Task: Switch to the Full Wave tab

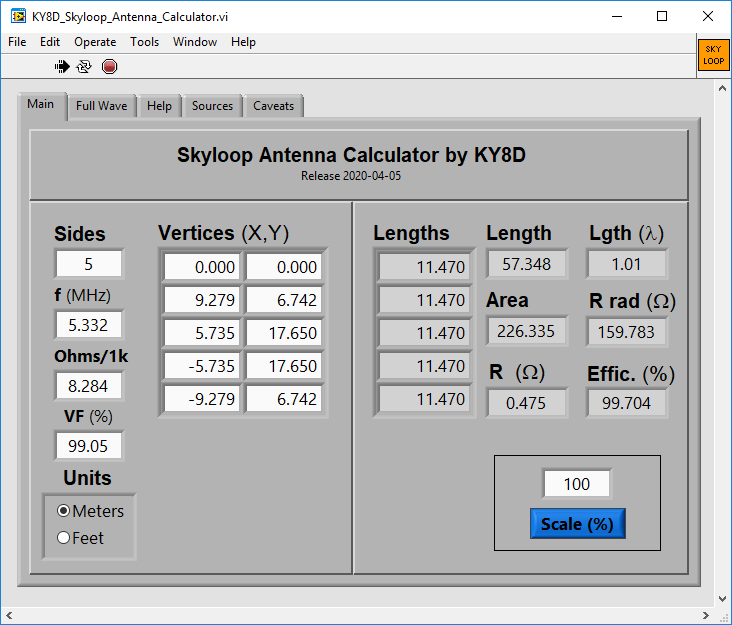Action: [x=101, y=106]
